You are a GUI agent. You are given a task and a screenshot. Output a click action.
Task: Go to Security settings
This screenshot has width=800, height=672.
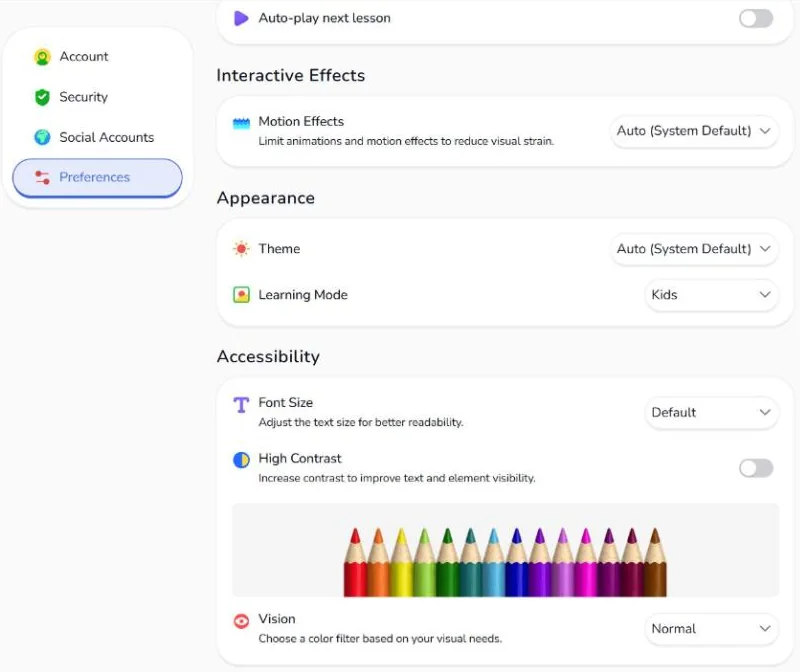tap(97, 97)
